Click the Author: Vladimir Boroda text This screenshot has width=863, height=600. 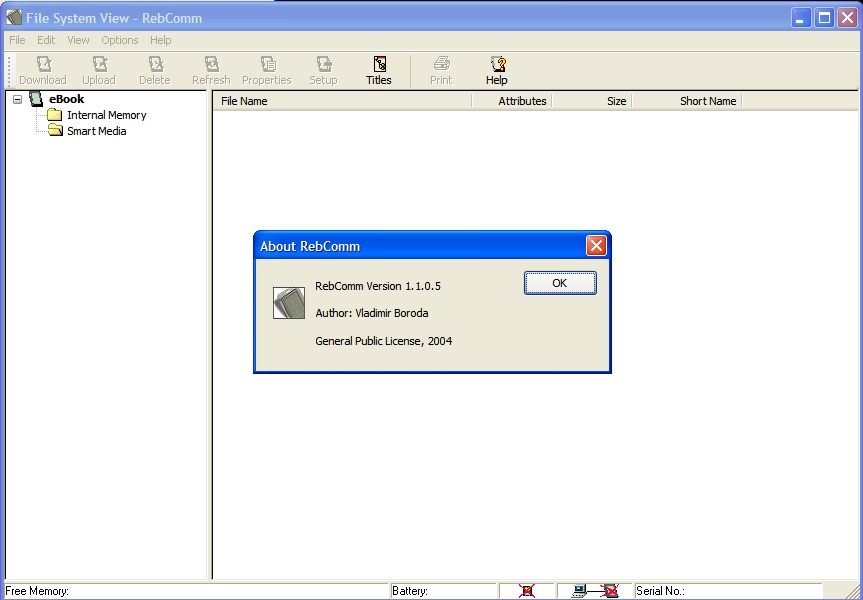point(372,313)
